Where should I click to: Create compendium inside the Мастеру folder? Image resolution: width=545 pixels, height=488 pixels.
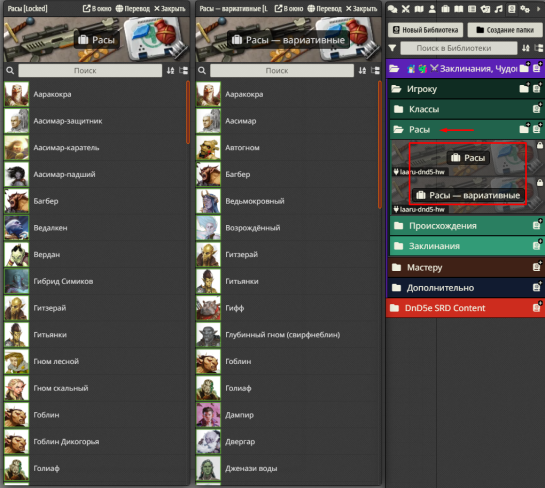coord(537,267)
